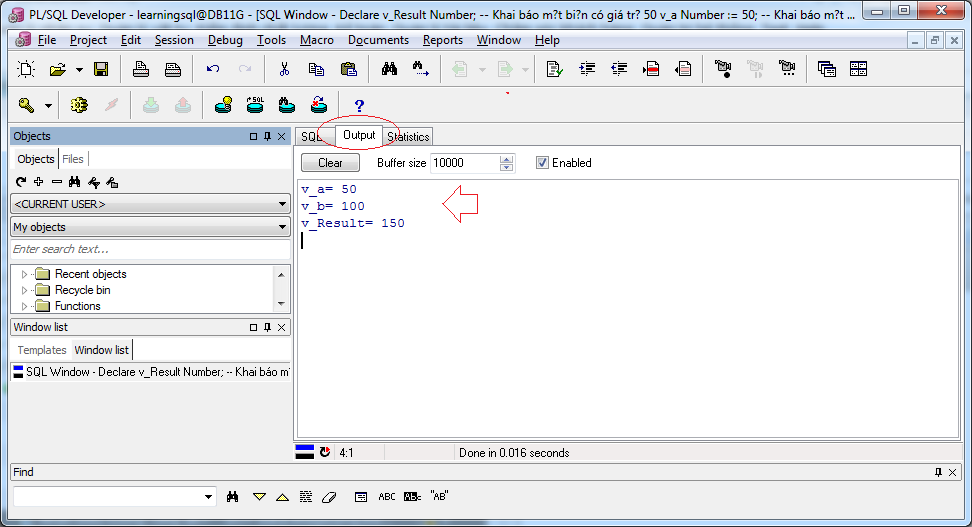This screenshot has height=527, width=972.
Task: Open the CURRENT USER dropdown
Action: click(x=151, y=204)
